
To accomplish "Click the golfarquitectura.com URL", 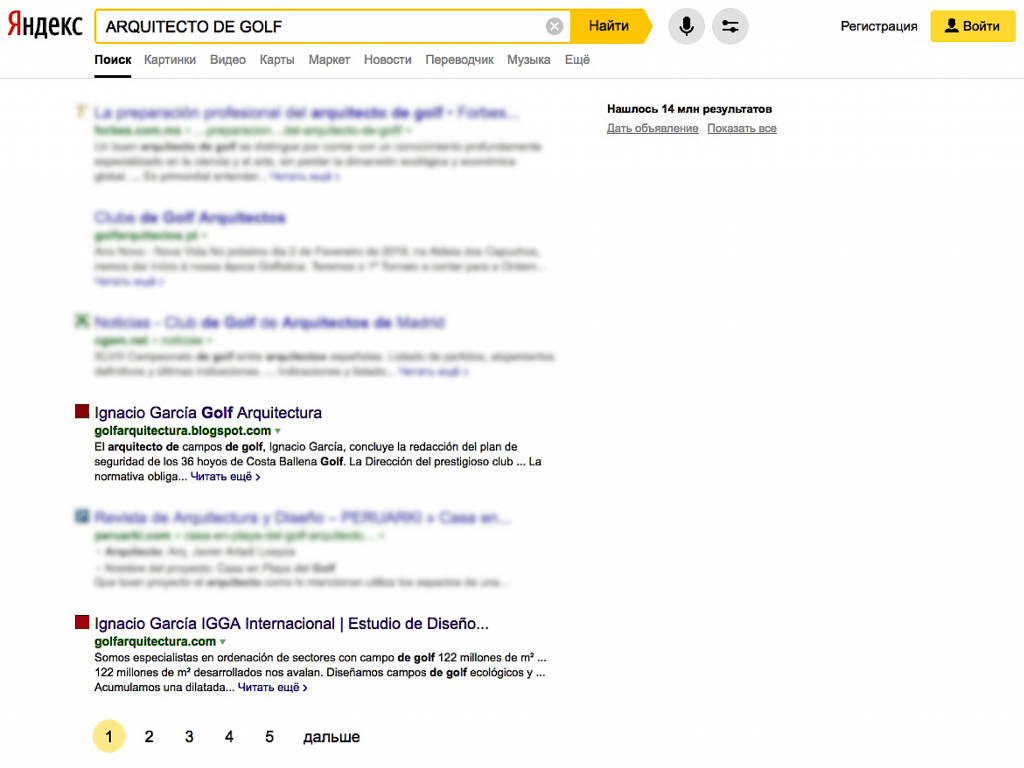I will click(x=155, y=642).
